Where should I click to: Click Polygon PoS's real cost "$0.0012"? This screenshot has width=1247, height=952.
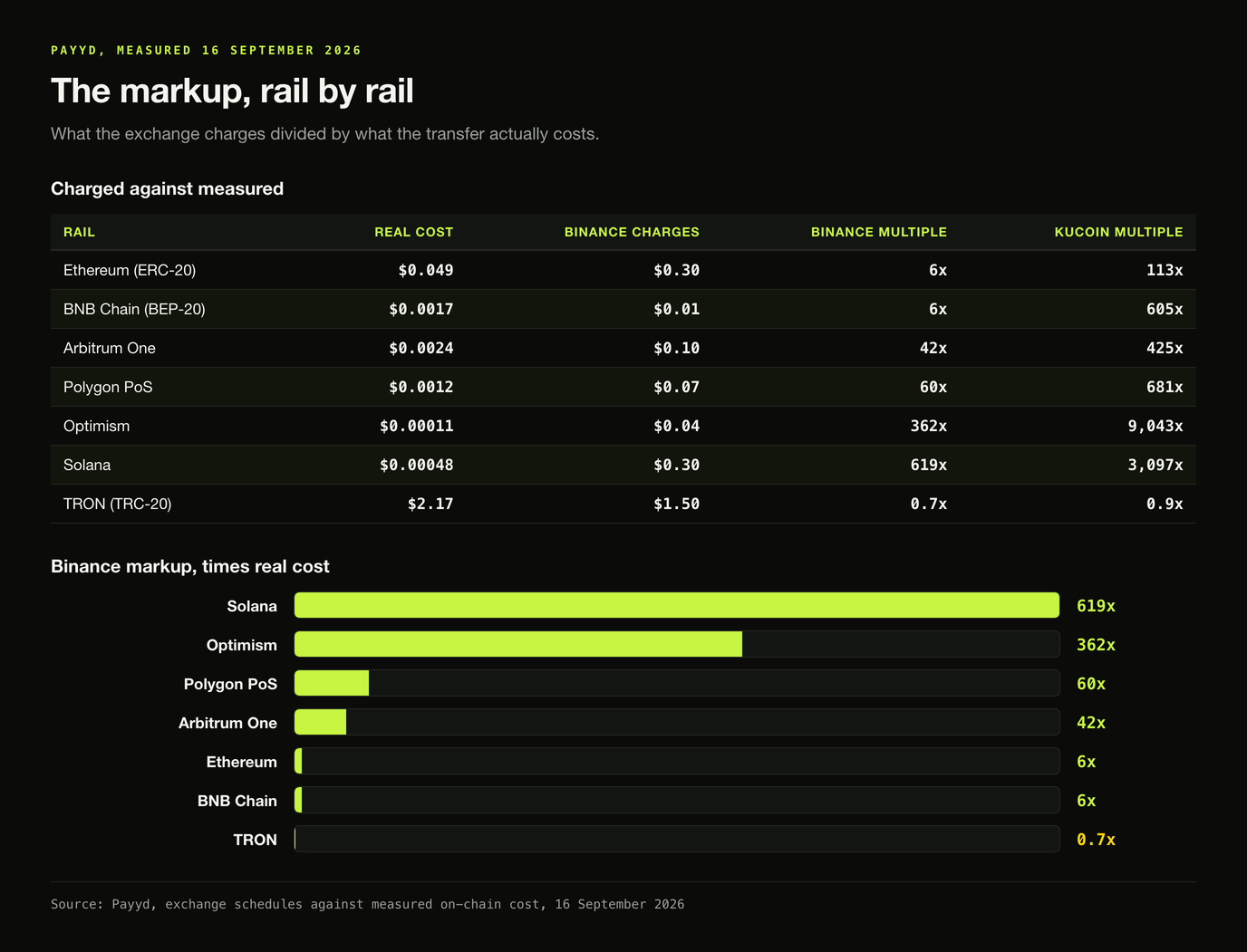[x=421, y=387]
